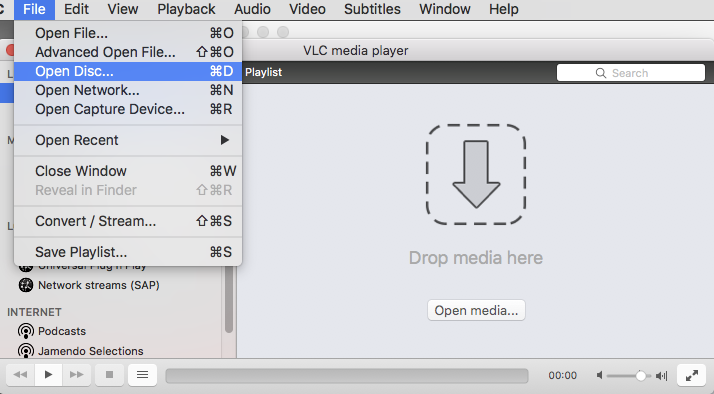
Task: Mute audio with the speaker icon
Action: [x=600, y=375]
